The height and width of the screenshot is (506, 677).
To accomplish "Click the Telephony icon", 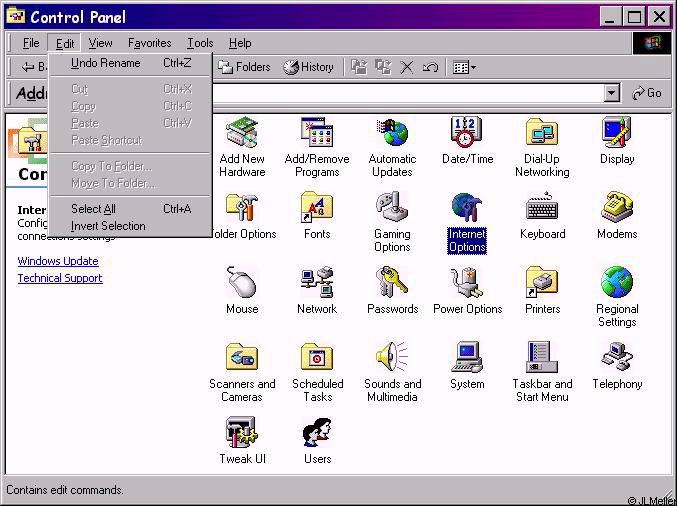I will pyautogui.click(x=617, y=356).
